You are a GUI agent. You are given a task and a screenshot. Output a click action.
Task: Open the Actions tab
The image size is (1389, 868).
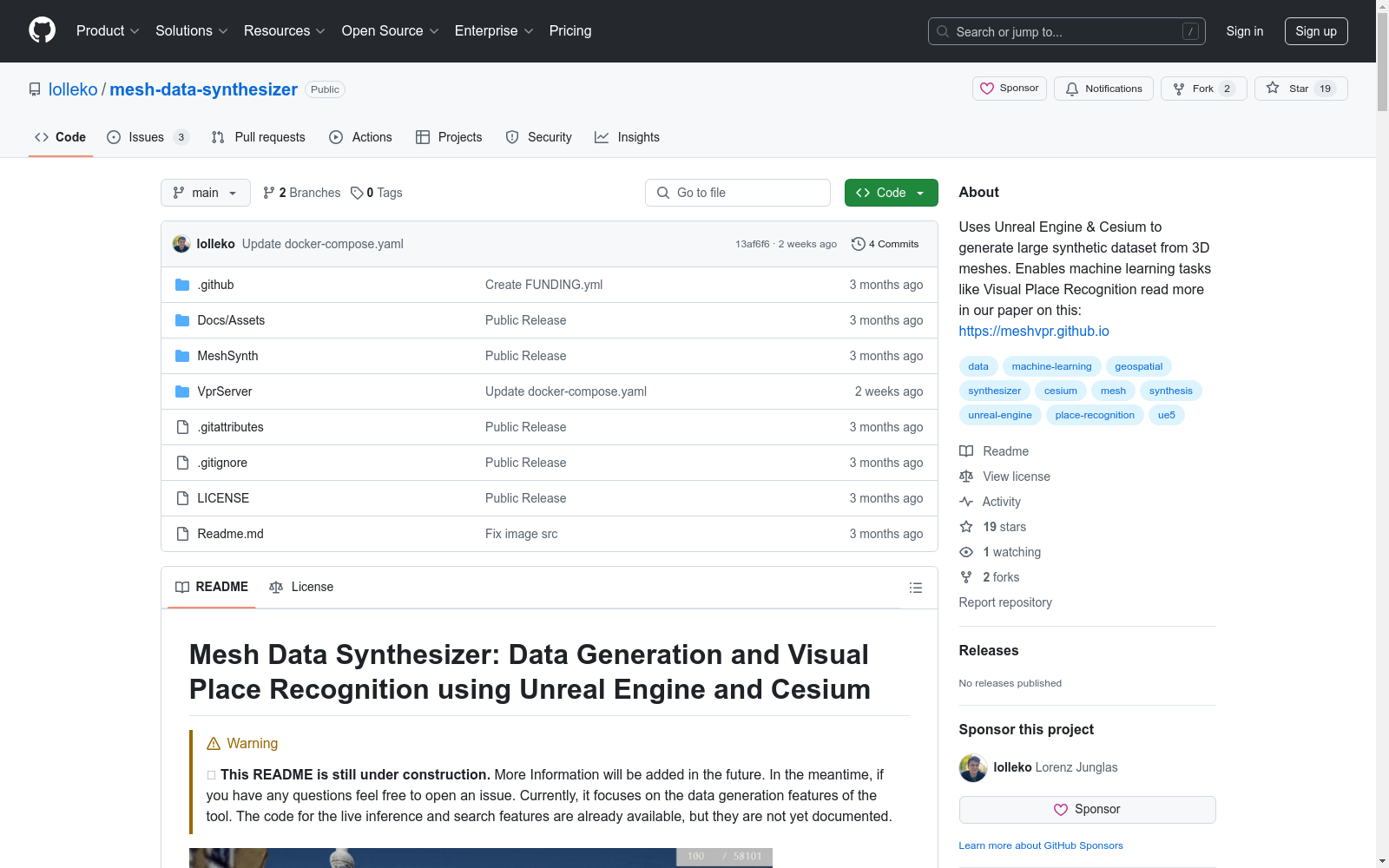click(361, 137)
